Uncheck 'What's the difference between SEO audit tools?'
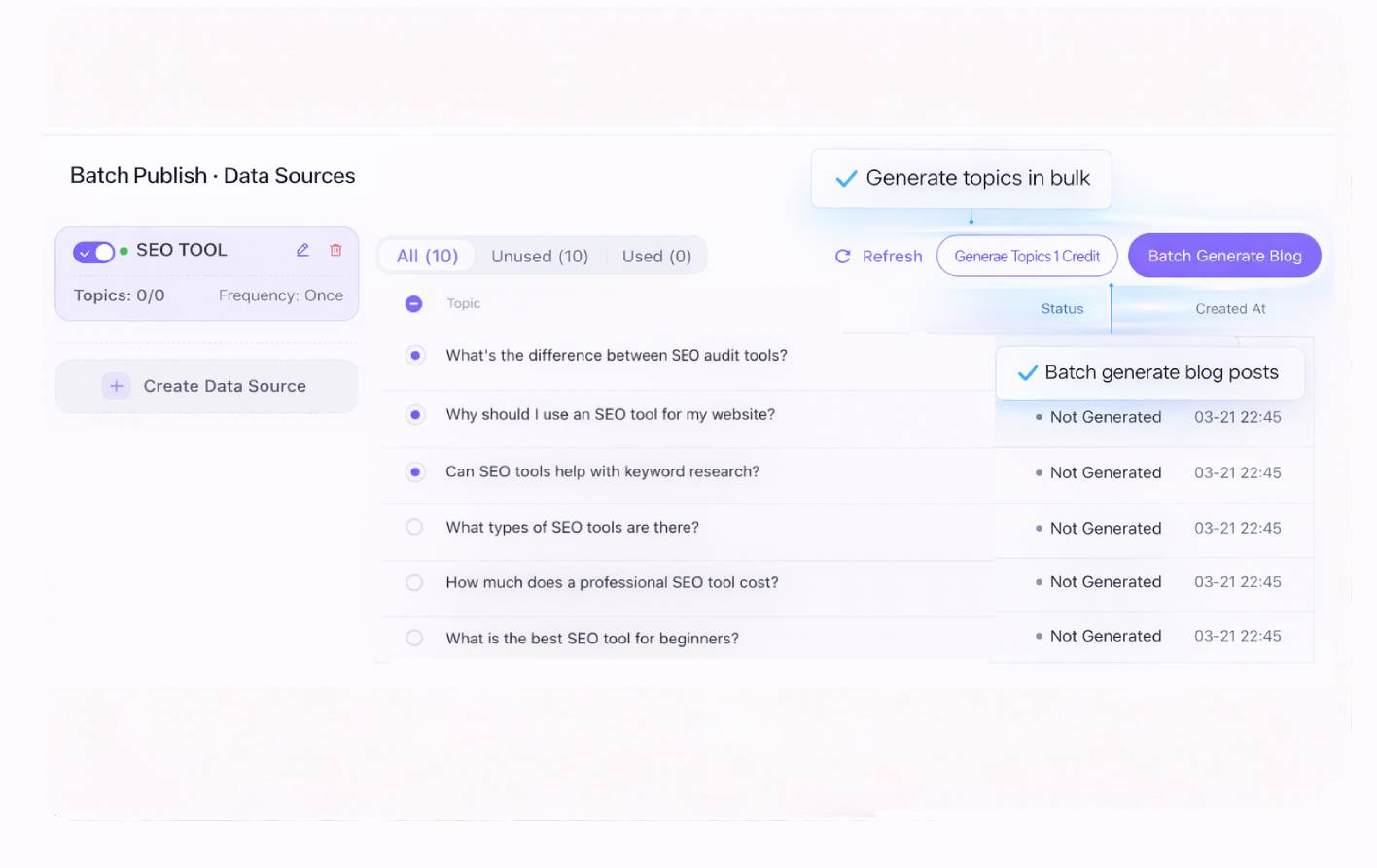Image resolution: width=1377 pixels, height=868 pixels. tap(415, 356)
